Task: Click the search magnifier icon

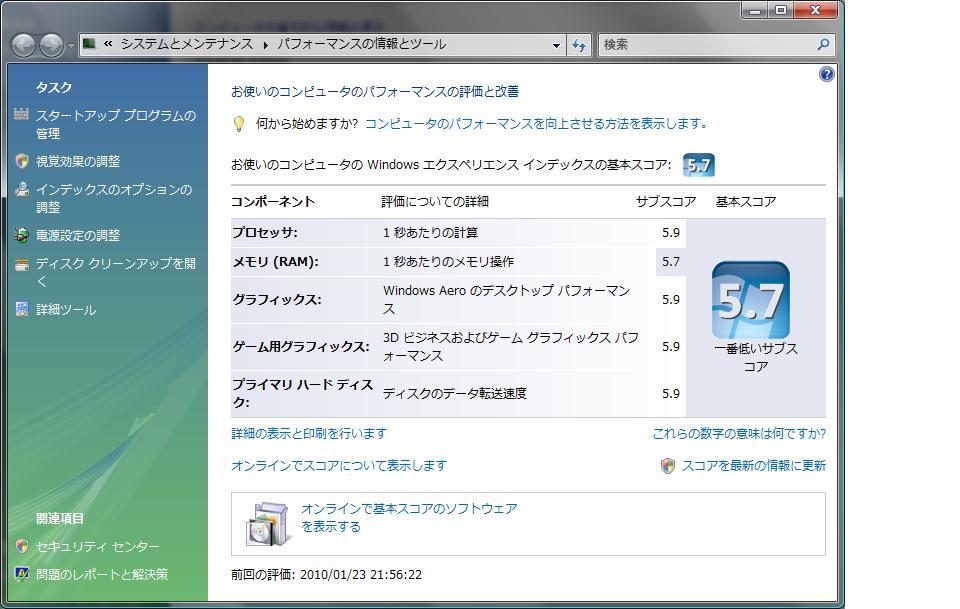Action: point(823,45)
